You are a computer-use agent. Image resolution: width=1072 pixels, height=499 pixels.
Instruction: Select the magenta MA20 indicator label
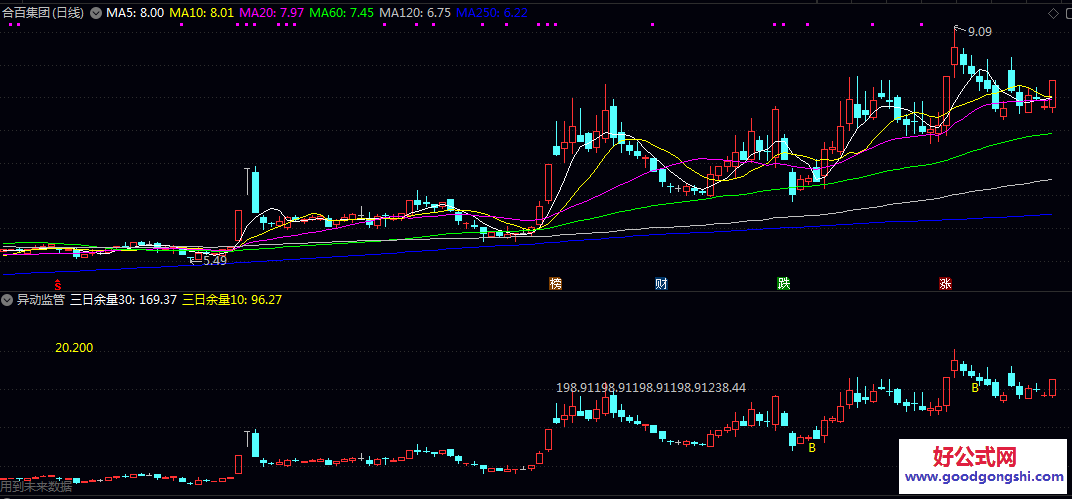tap(271, 13)
